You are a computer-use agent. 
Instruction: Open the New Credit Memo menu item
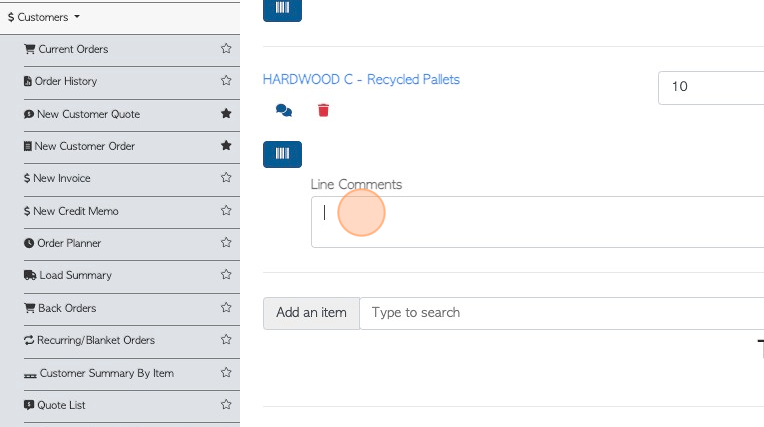[71, 211]
